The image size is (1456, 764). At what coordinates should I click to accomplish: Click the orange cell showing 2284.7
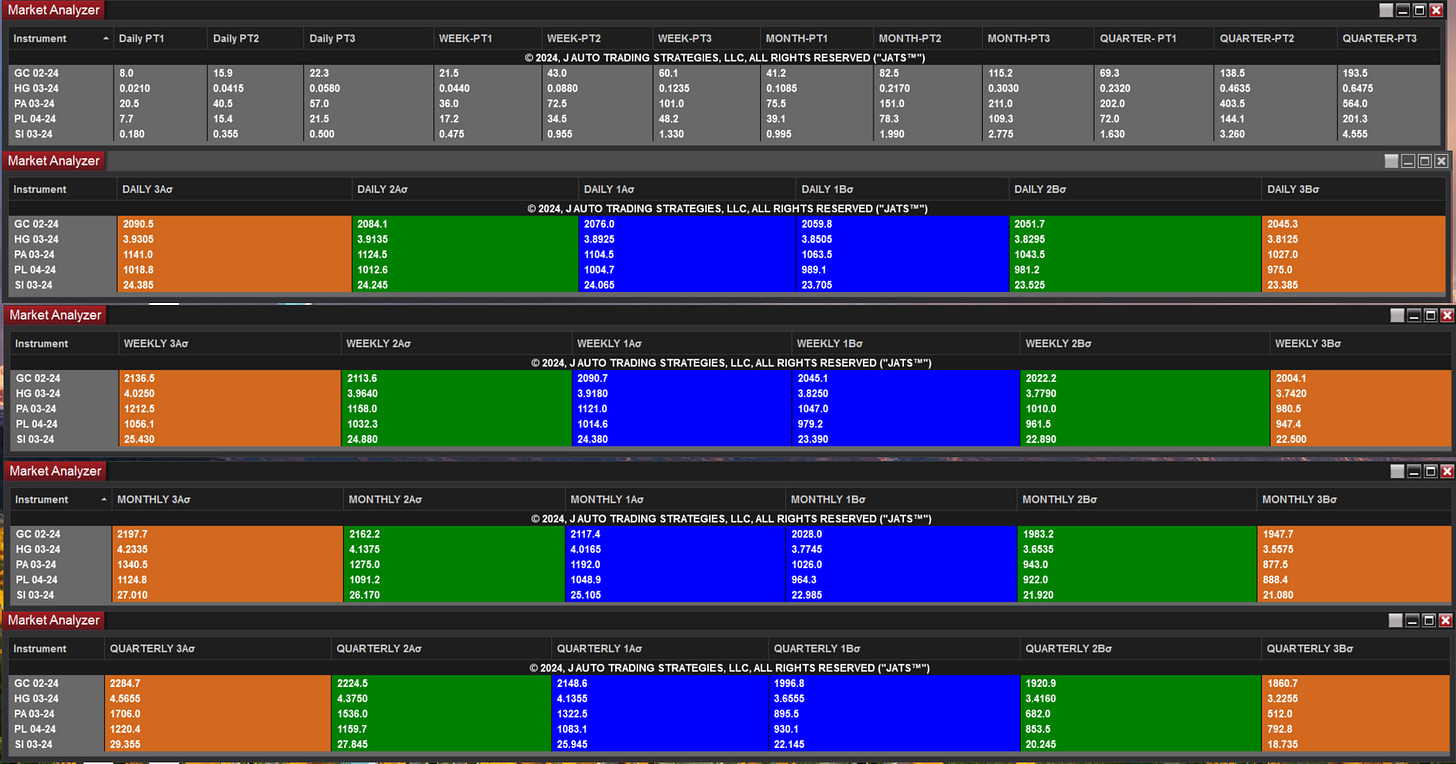click(x=217, y=683)
